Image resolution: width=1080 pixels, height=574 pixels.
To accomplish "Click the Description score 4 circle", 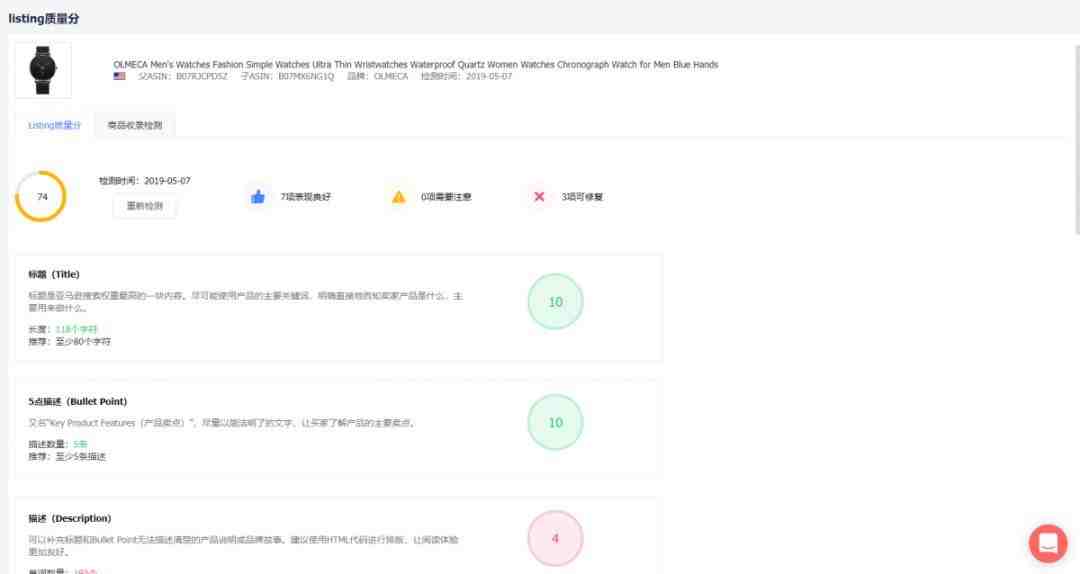I will tap(555, 538).
